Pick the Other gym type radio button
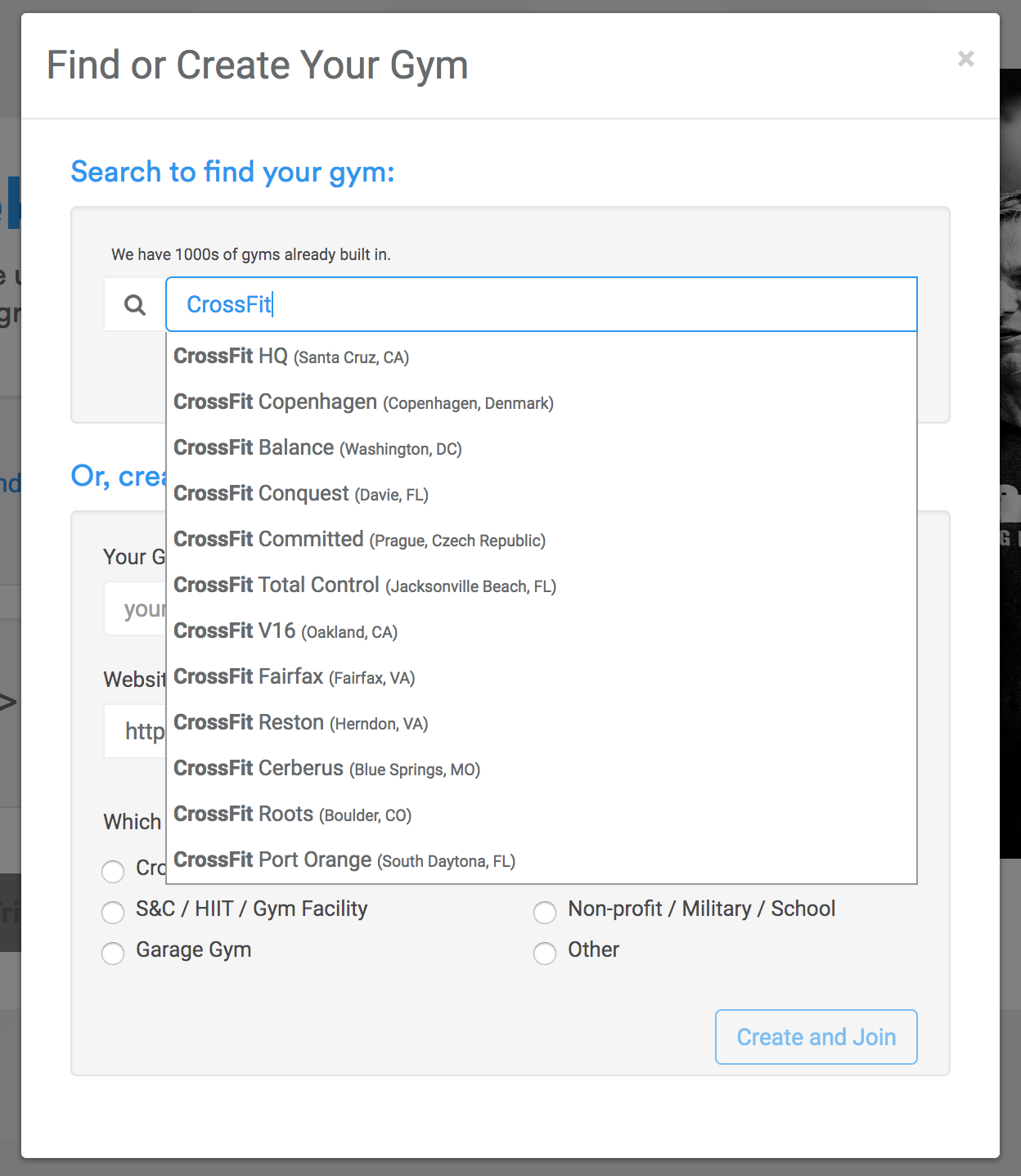The image size is (1021, 1176). pos(545,953)
